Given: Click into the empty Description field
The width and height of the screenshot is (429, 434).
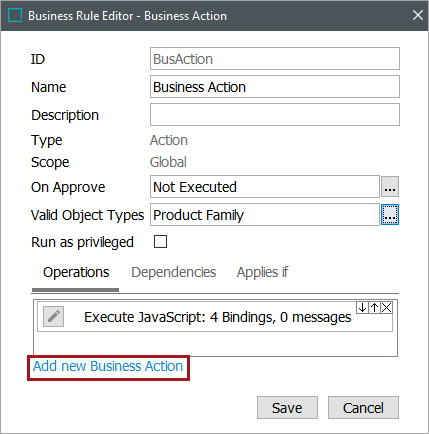Looking at the screenshot, I should (x=275, y=115).
